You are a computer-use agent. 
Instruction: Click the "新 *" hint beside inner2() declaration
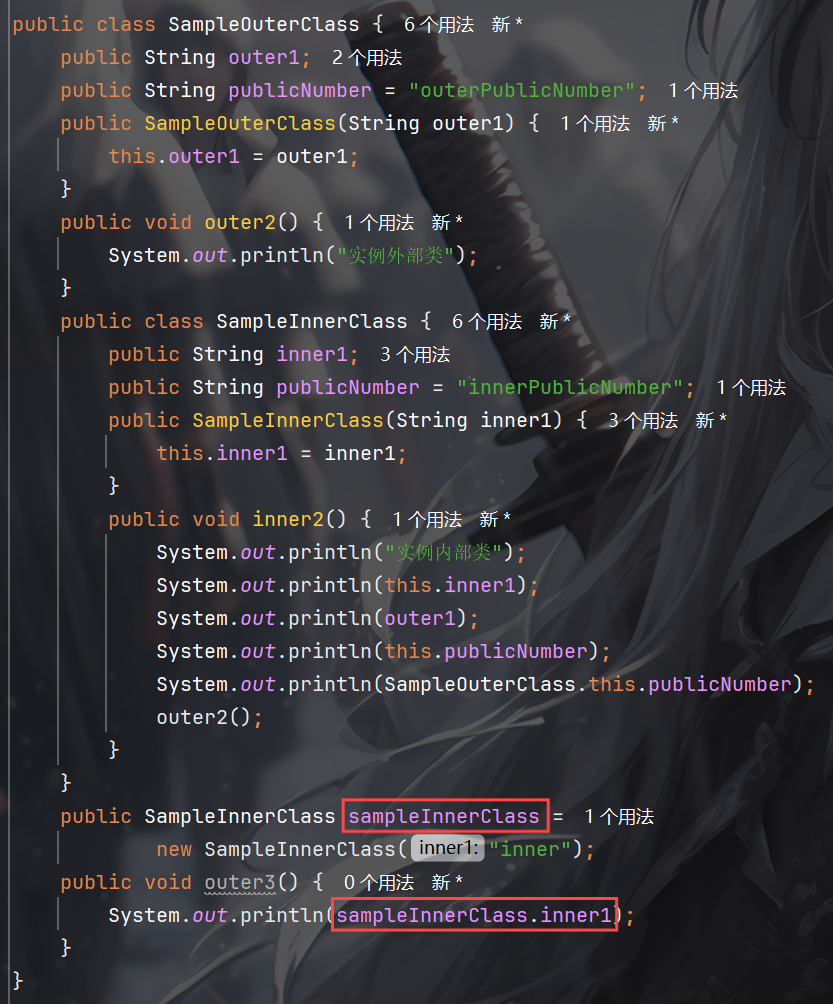pos(495,520)
